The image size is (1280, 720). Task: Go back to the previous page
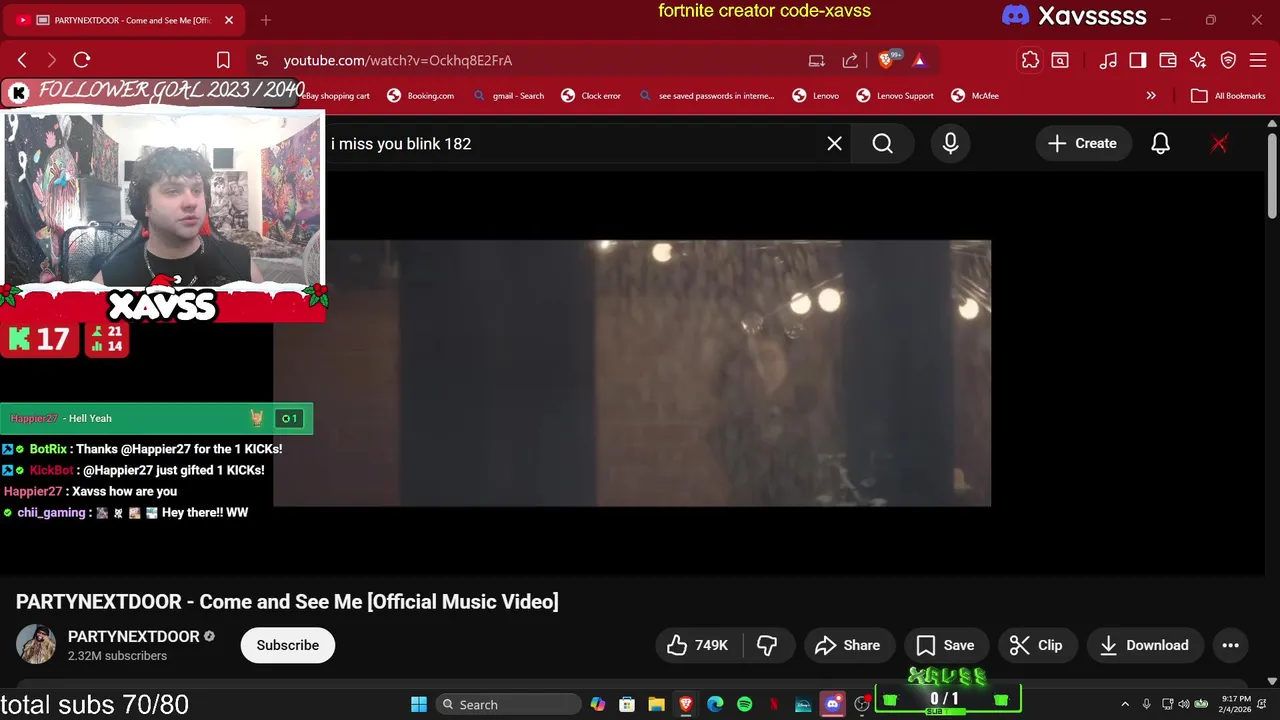[22, 60]
